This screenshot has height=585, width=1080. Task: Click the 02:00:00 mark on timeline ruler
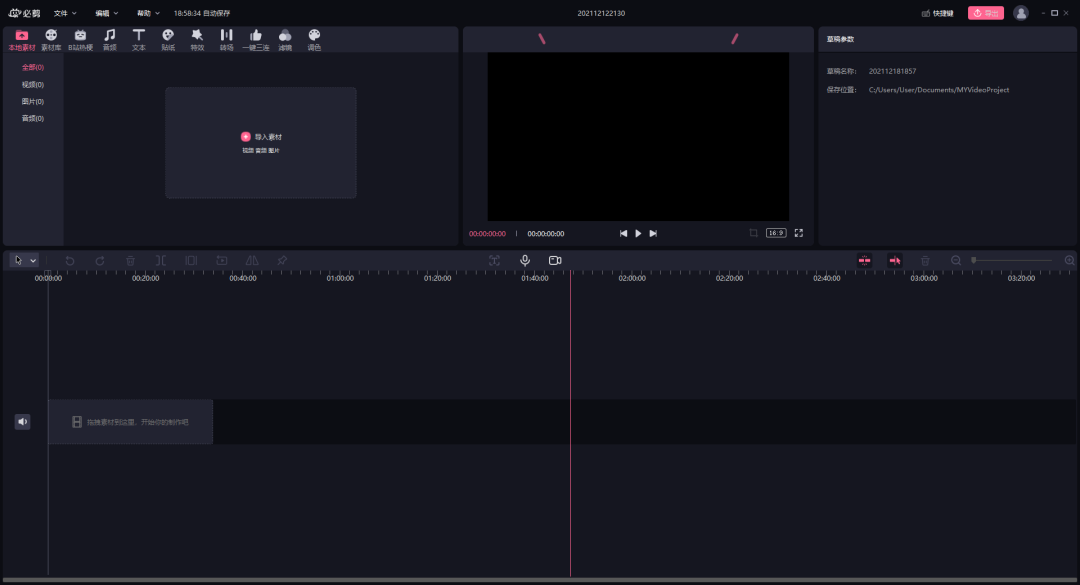pos(632,278)
